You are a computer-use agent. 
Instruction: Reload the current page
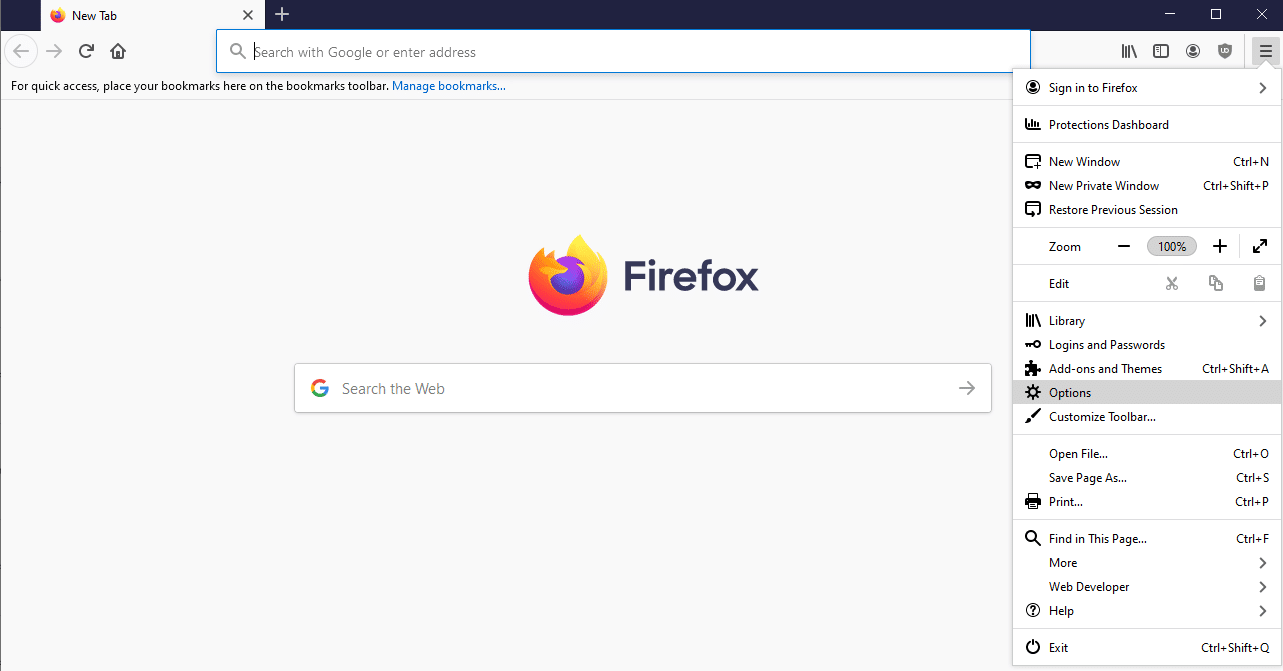(85, 50)
